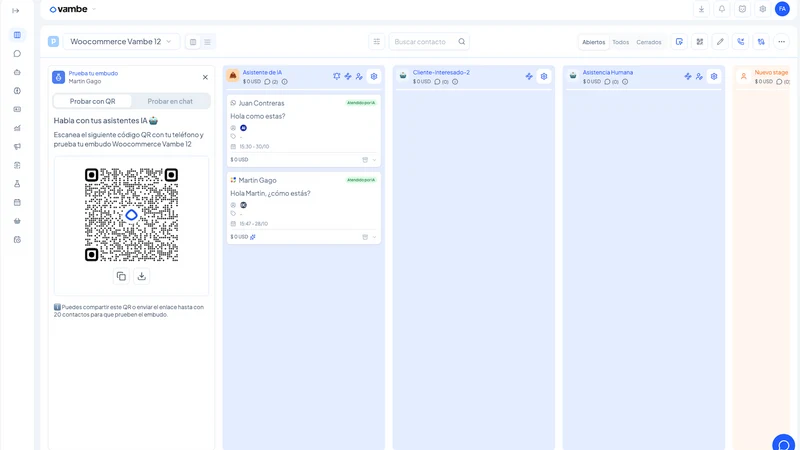
Task: Expand the collapsed left sidebar
Action: (x=16, y=10)
